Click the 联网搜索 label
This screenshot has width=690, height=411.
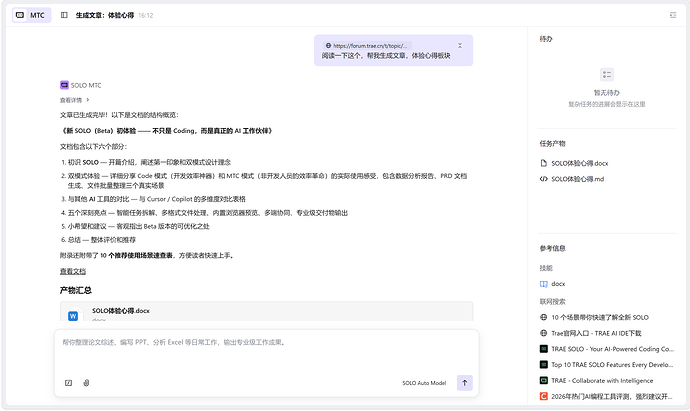click(x=553, y=302)
